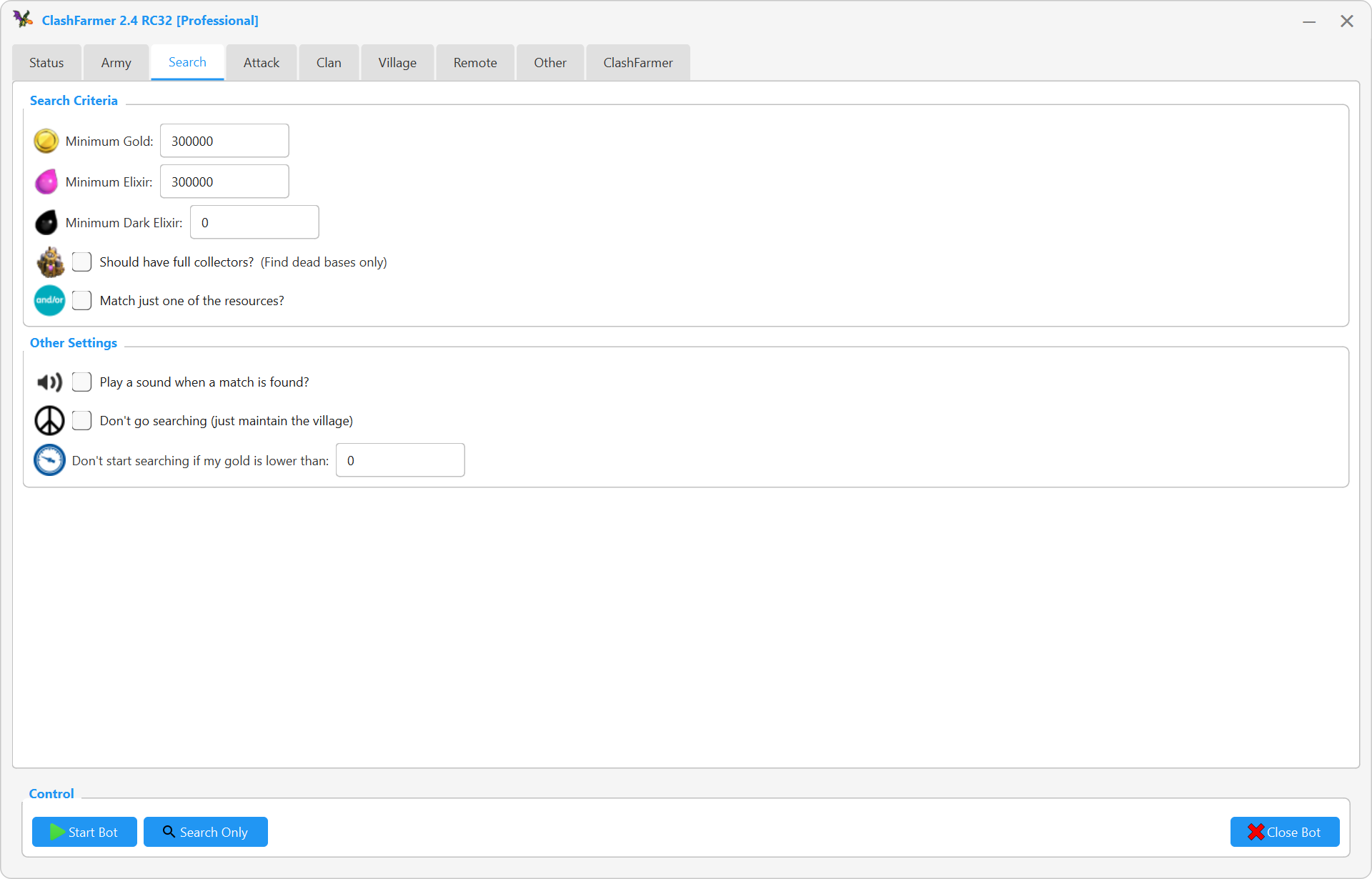This screenshot has width=1372, height=879.
Task: Check Don't go searching option
Action: [81, 420]
